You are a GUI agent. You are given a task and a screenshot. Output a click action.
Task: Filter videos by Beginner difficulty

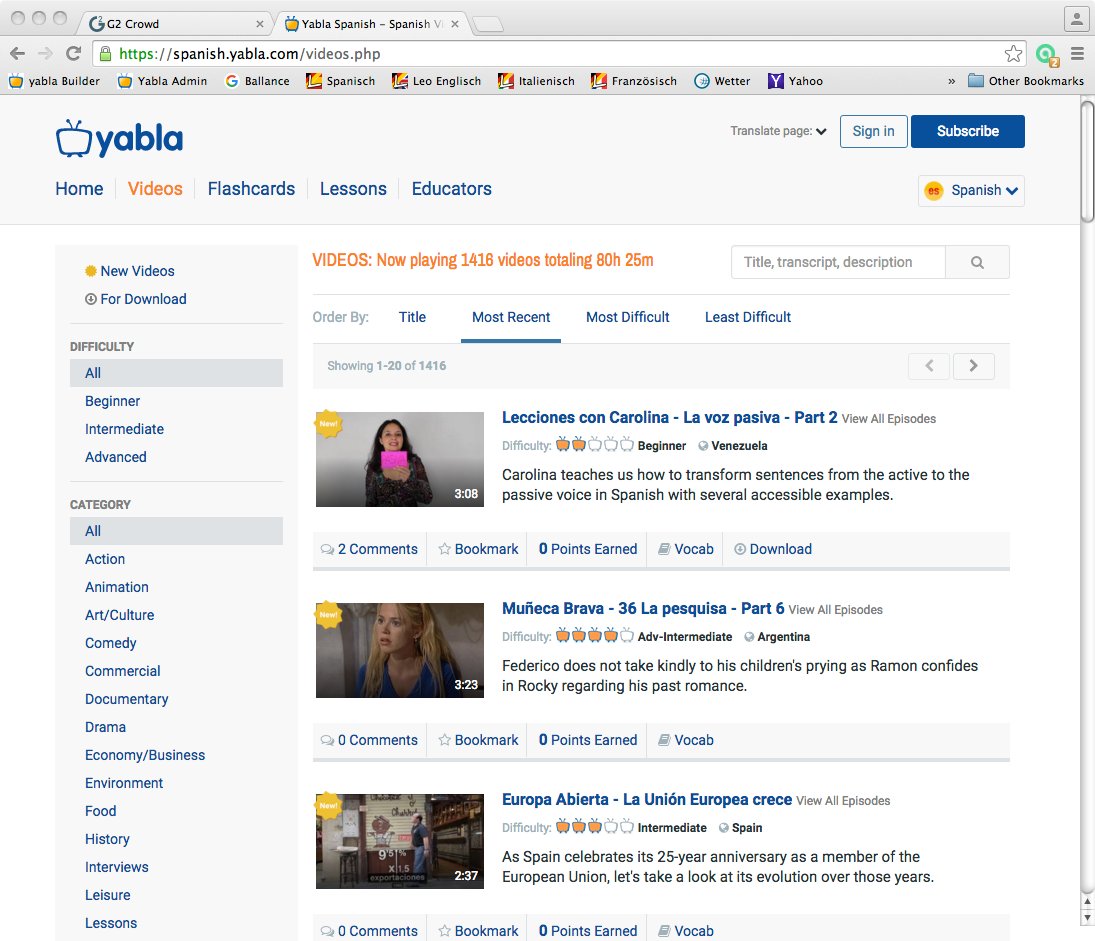112,401
